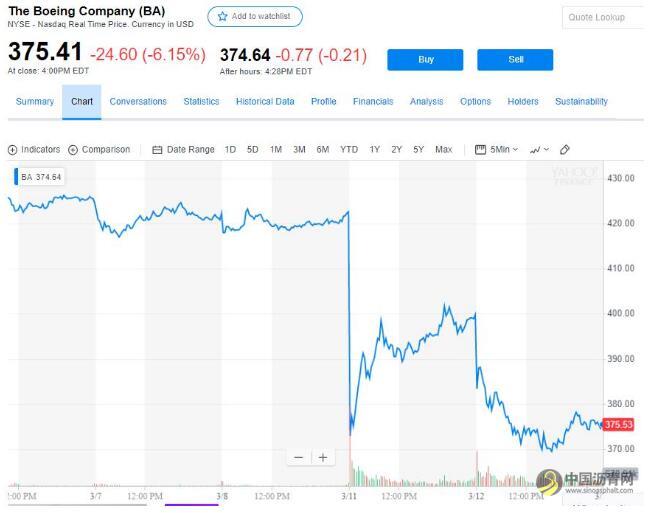
Task: Open the 5Min interval dropdown
Action: point(497,150)
